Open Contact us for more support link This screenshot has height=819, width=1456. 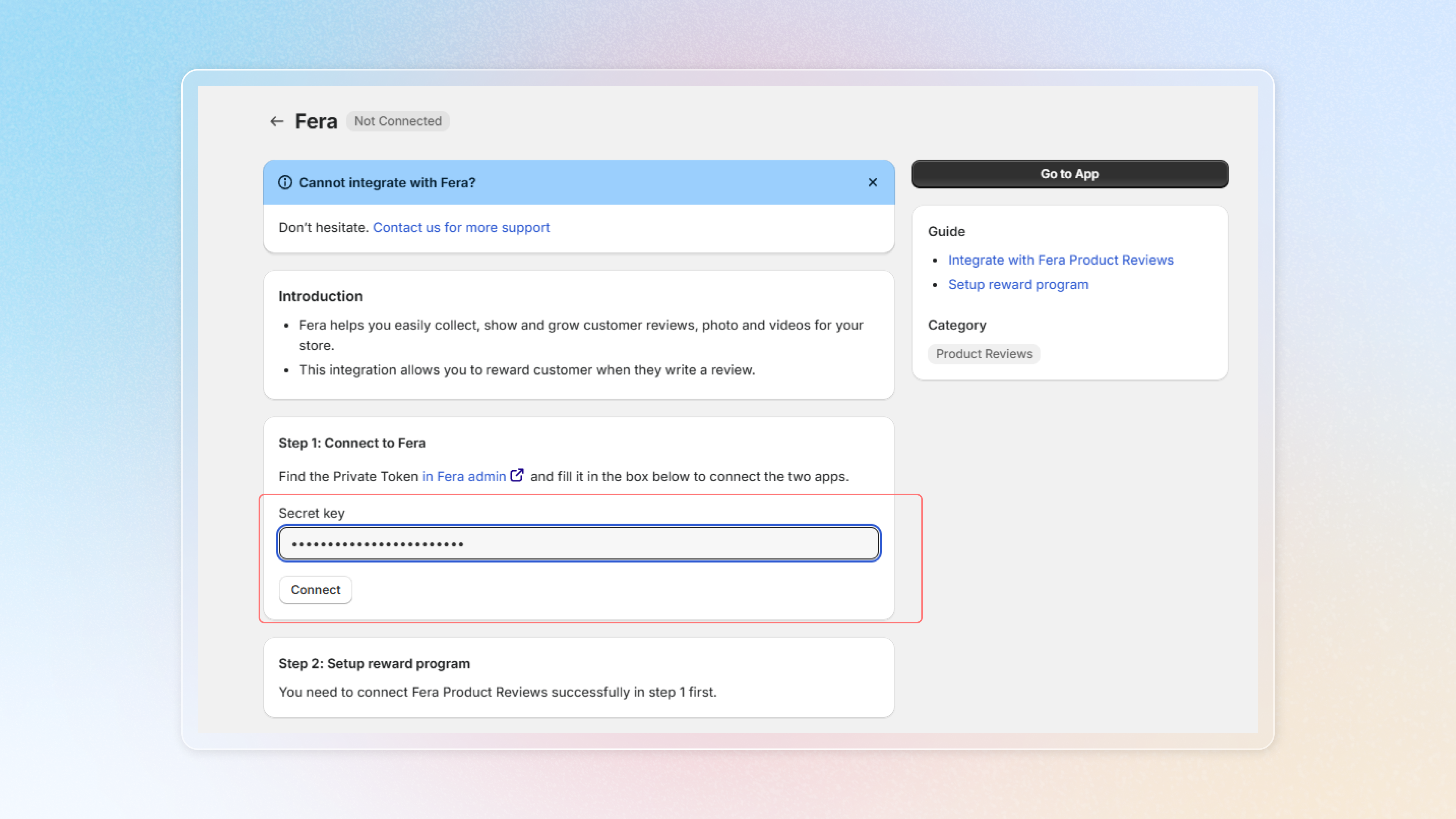click(x=461, y=227)
